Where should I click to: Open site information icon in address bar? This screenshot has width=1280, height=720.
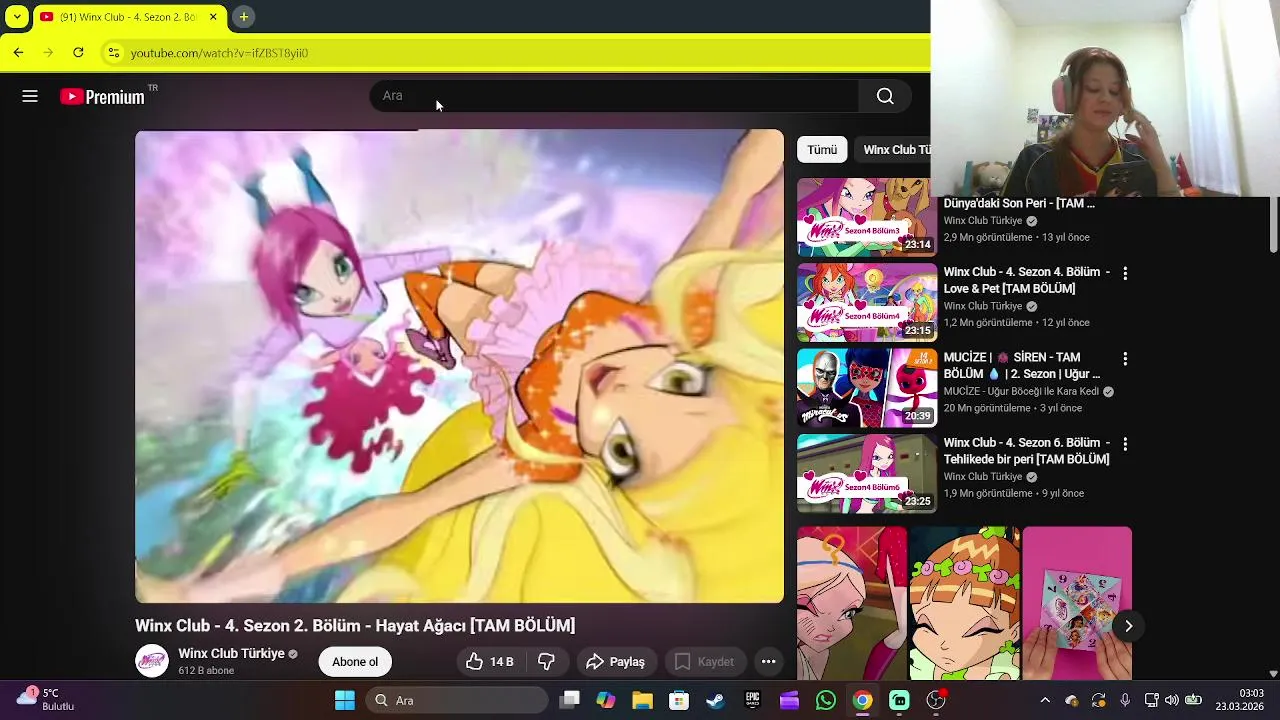click(114, 53)
